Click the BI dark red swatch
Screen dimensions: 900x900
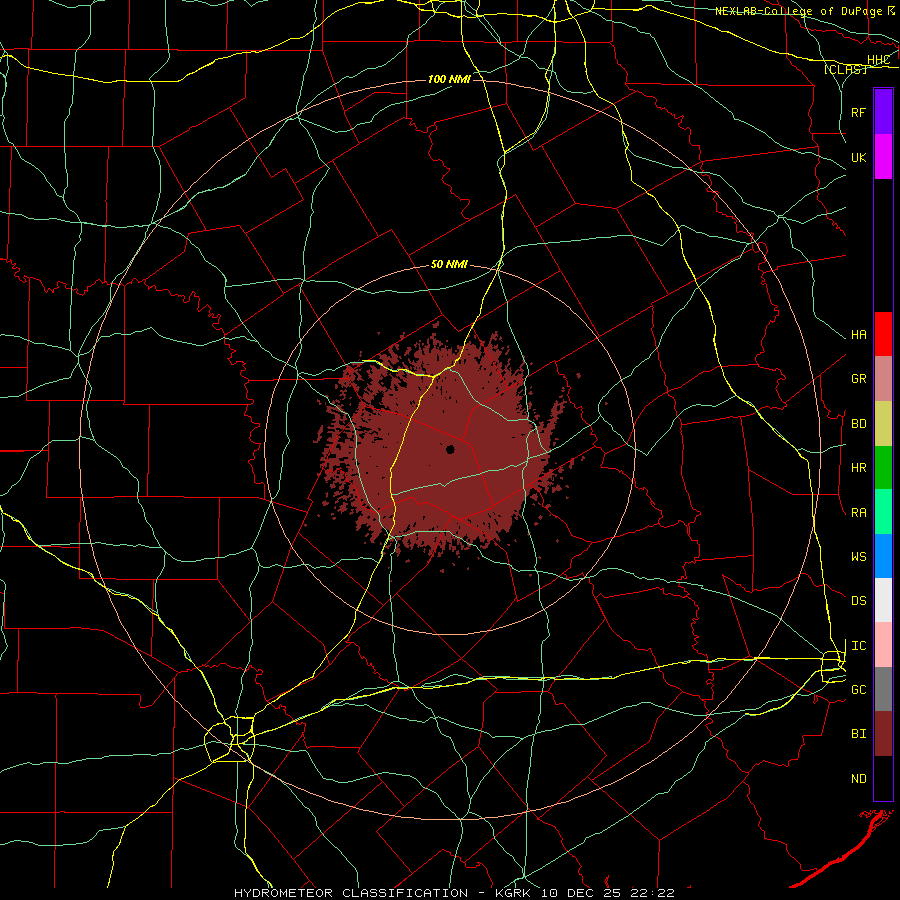coord(883,734)
